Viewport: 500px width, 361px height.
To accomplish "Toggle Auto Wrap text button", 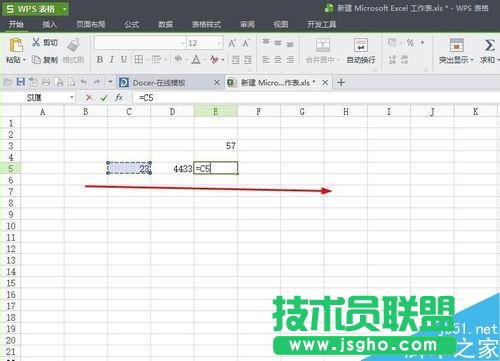I will pos(361,51).
